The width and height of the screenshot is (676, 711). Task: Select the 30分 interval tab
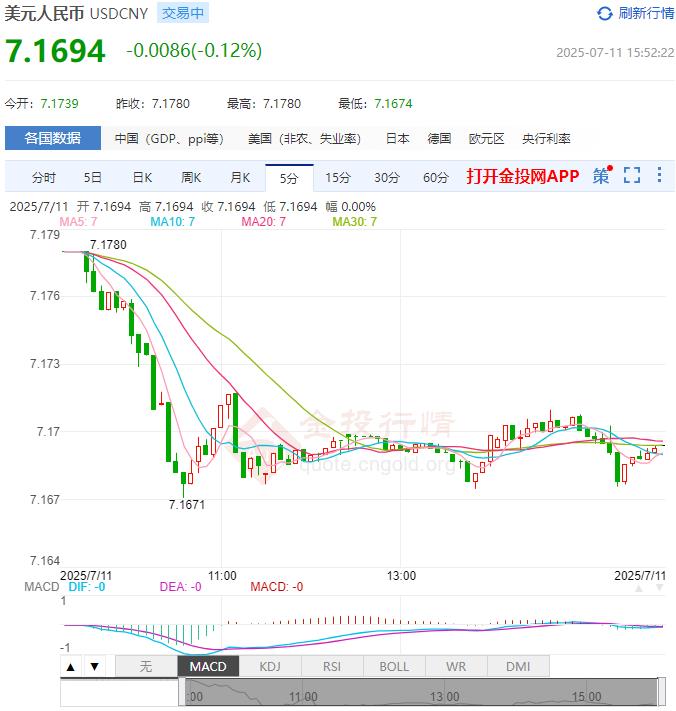coord(387,178)
